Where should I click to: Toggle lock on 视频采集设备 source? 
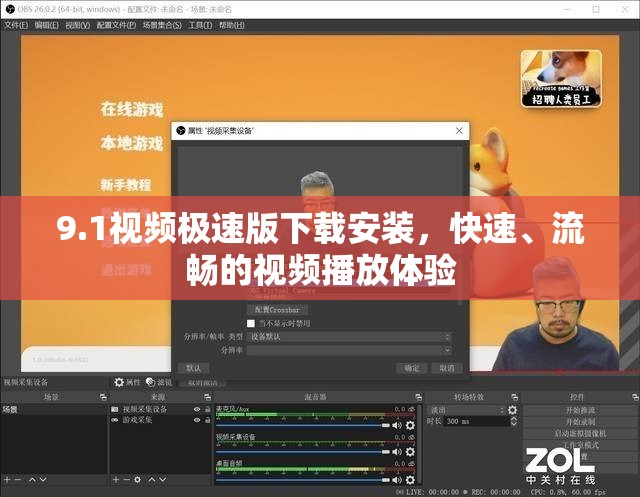click(x=207, y=409)
